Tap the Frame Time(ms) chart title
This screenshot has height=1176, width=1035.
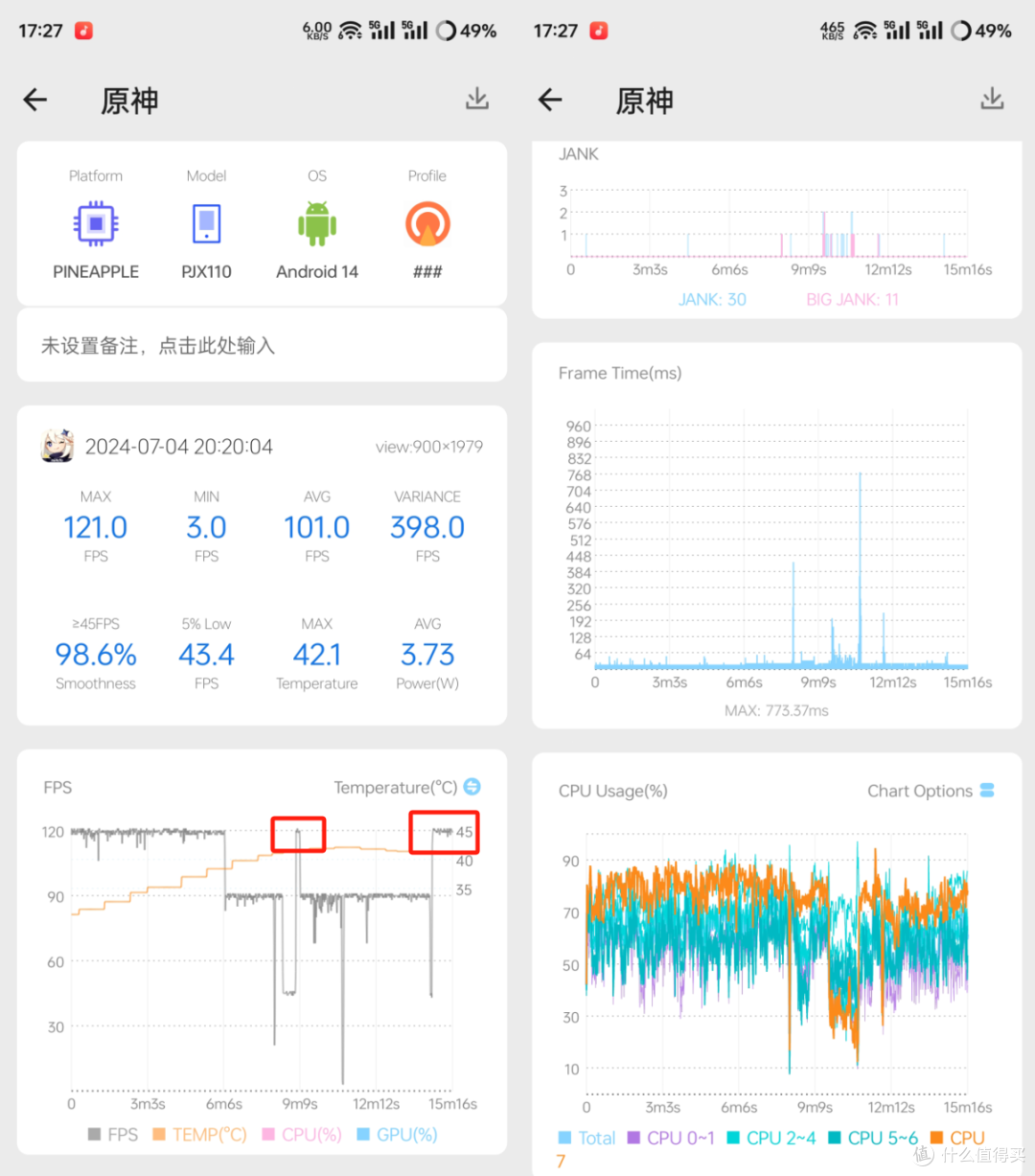point(620,373)
